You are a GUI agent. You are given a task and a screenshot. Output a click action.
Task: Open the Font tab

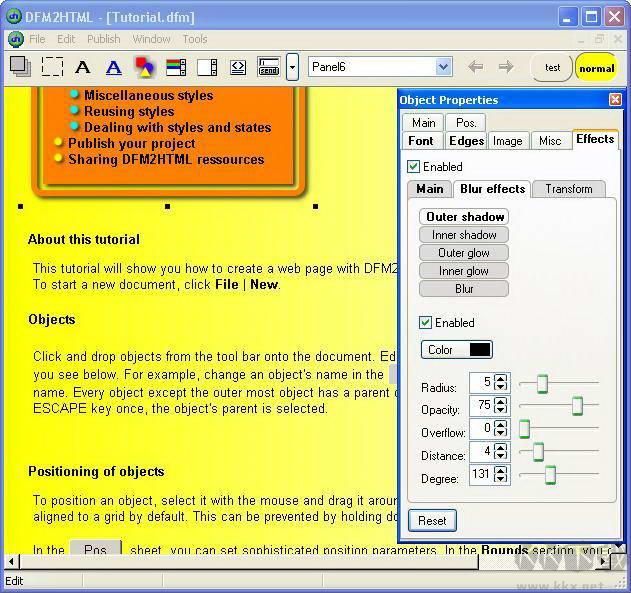pos(421,141)
